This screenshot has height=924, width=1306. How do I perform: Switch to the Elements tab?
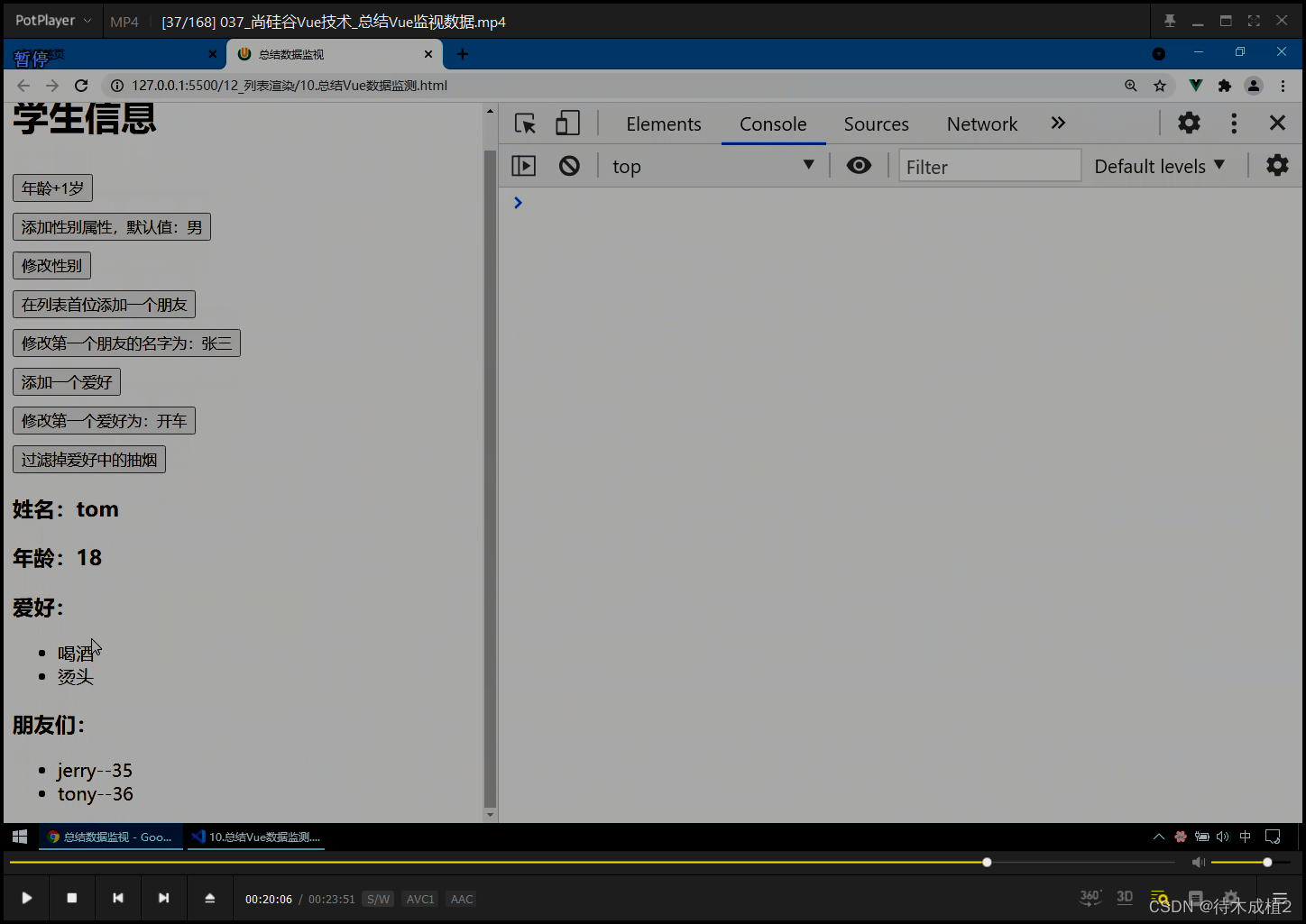click(x=664, y=124)
